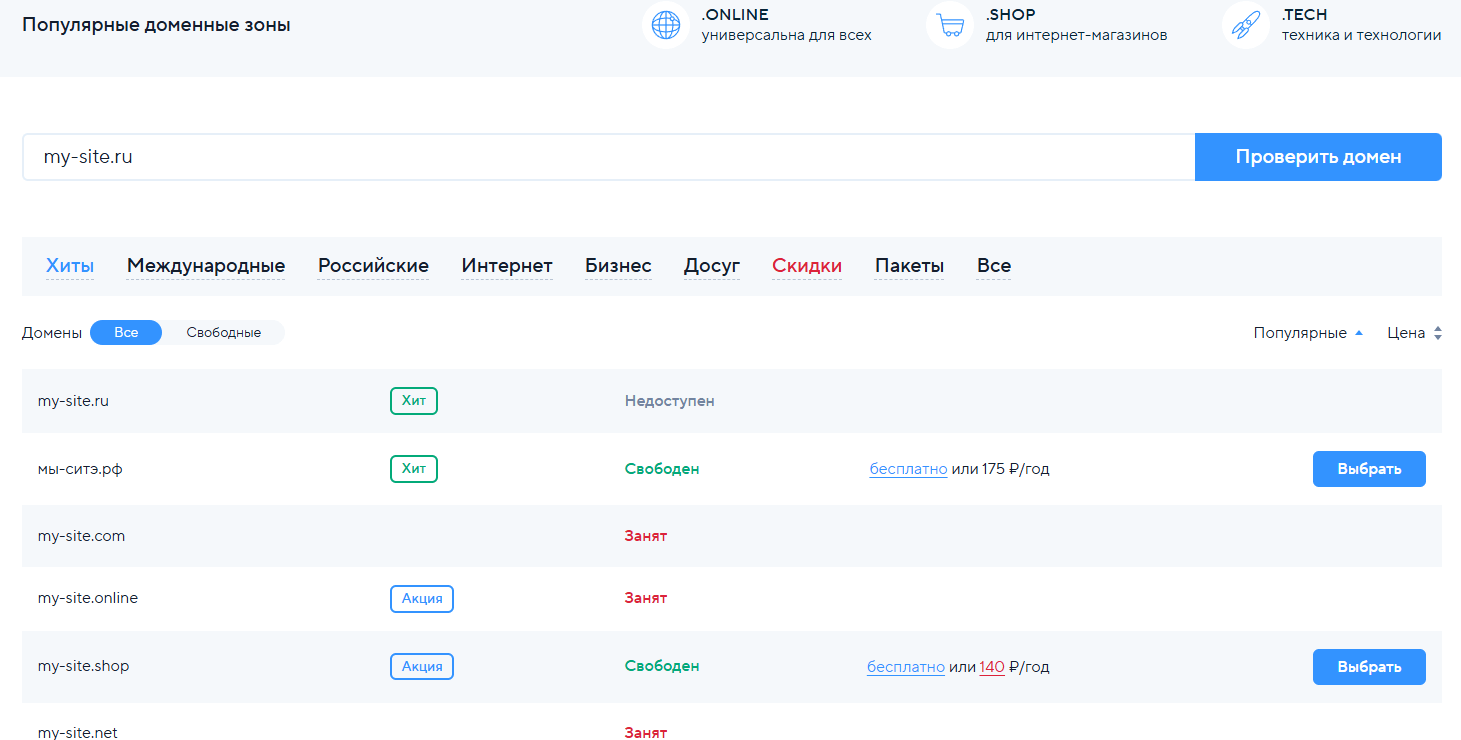
Task: Click the 140 price link for my-site.shop
Action: pyautogui.click(x=992, y=667)
